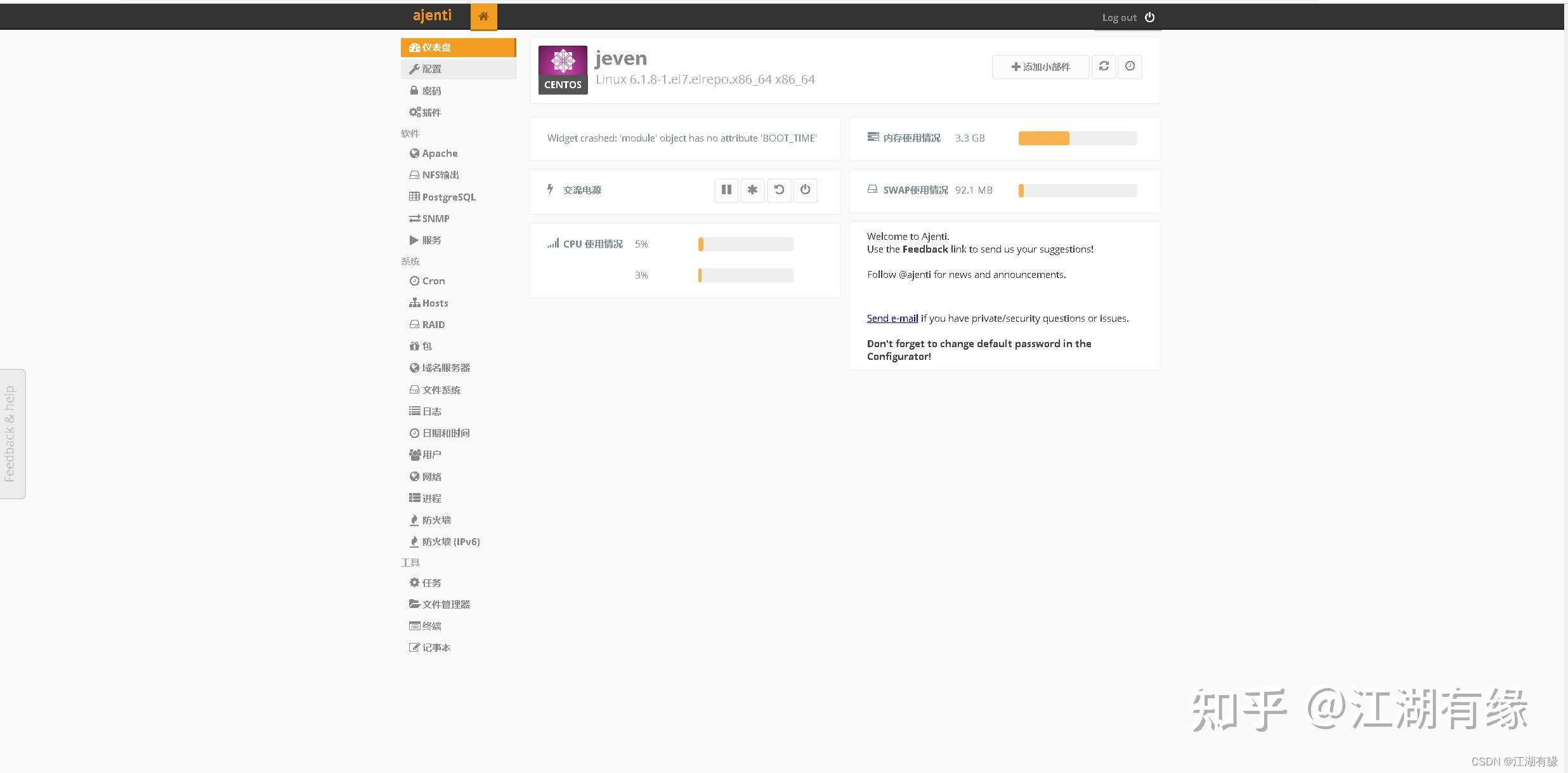1568x773 pixels.
Task: Click the 添加小部件 add widget button
Action: (x=1040, y=66)
